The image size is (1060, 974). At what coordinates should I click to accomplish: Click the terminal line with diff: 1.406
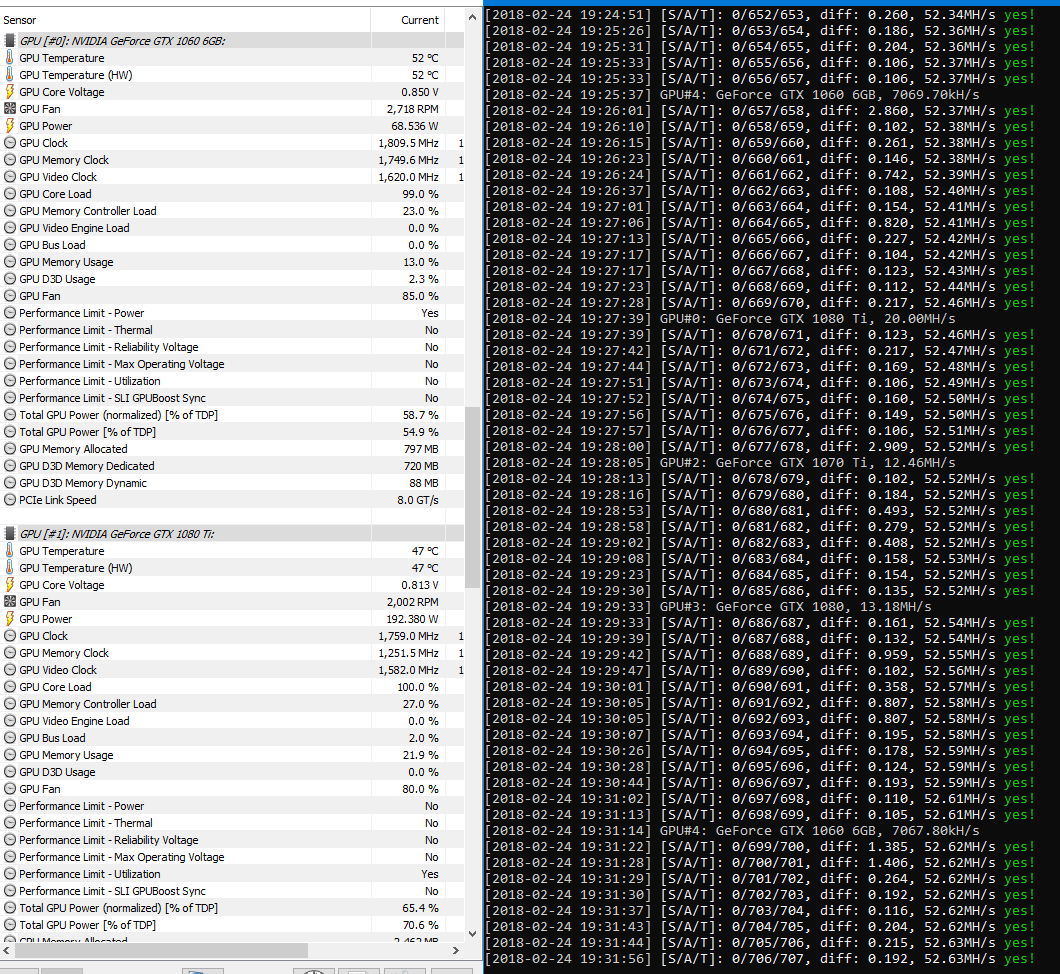(760, 862)
